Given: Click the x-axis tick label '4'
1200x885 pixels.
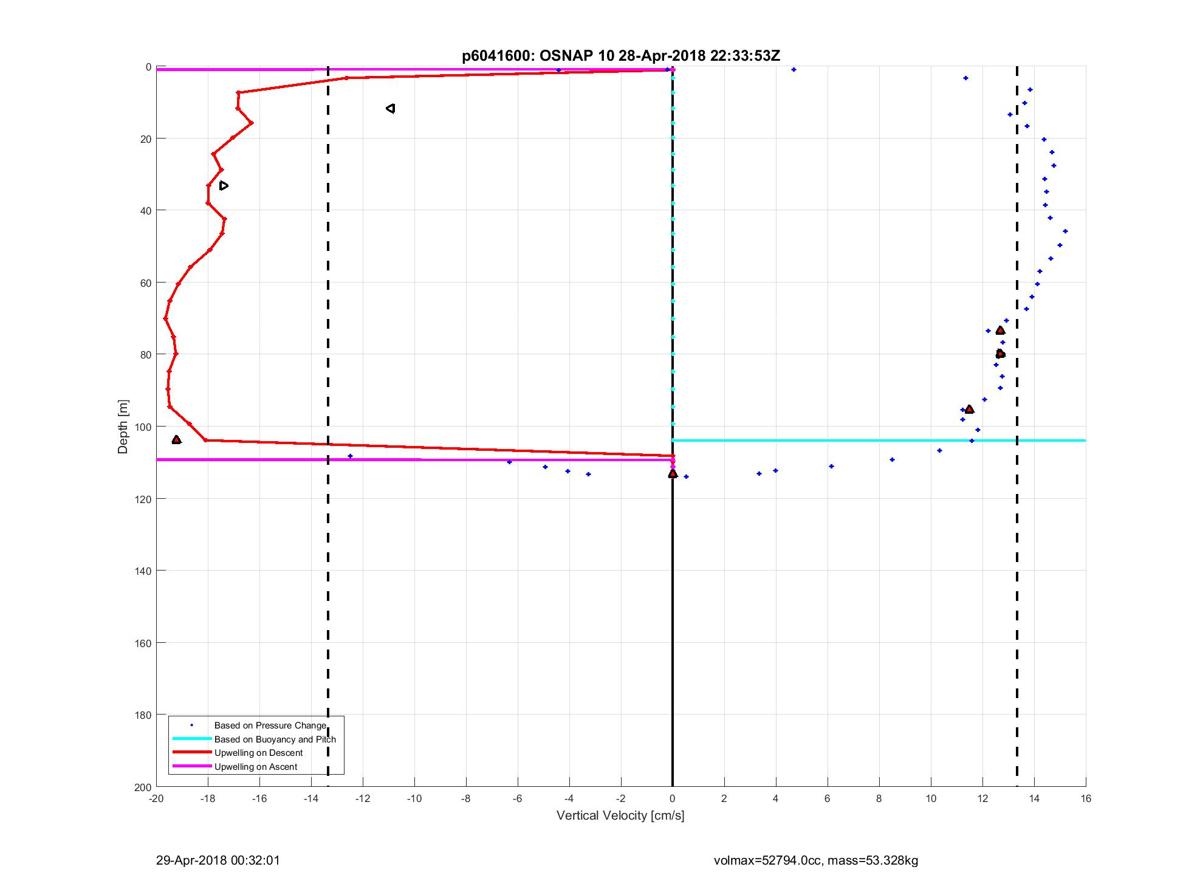Looking at the screenshot, I should pyautogui.click(x=776, y=799).
